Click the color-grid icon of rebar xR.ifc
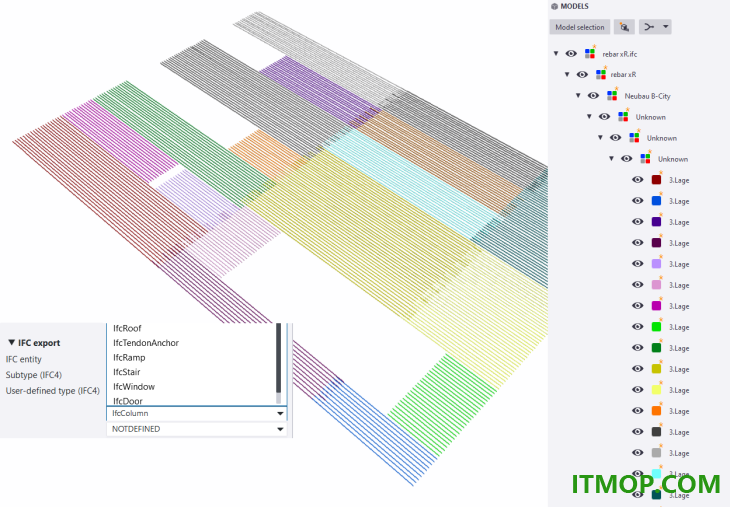 590,54
